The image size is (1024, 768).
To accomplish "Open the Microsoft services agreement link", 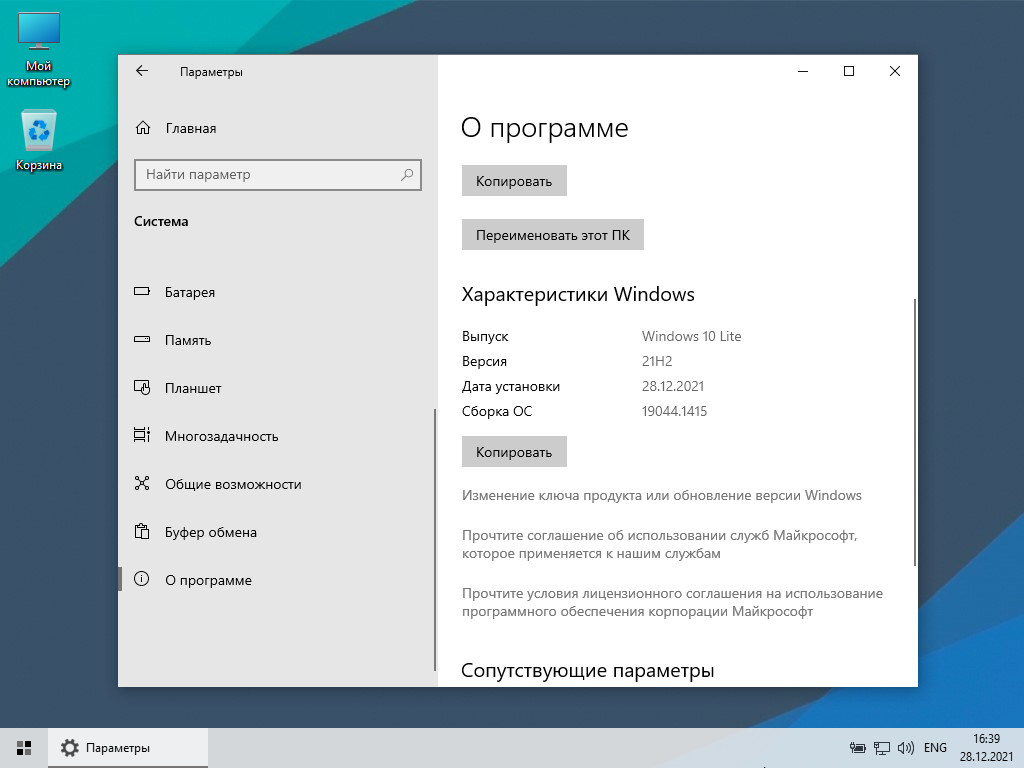I will pos(660,544).
